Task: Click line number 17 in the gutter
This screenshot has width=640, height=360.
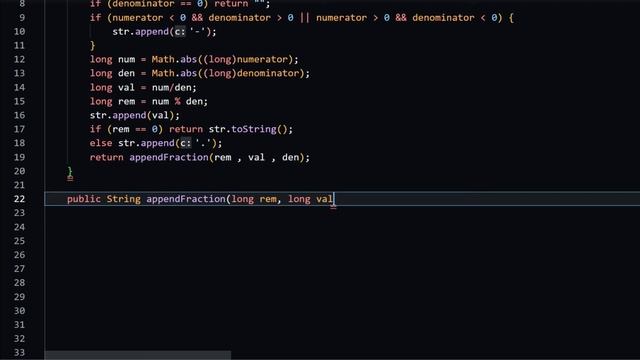Action: (19, 129)
